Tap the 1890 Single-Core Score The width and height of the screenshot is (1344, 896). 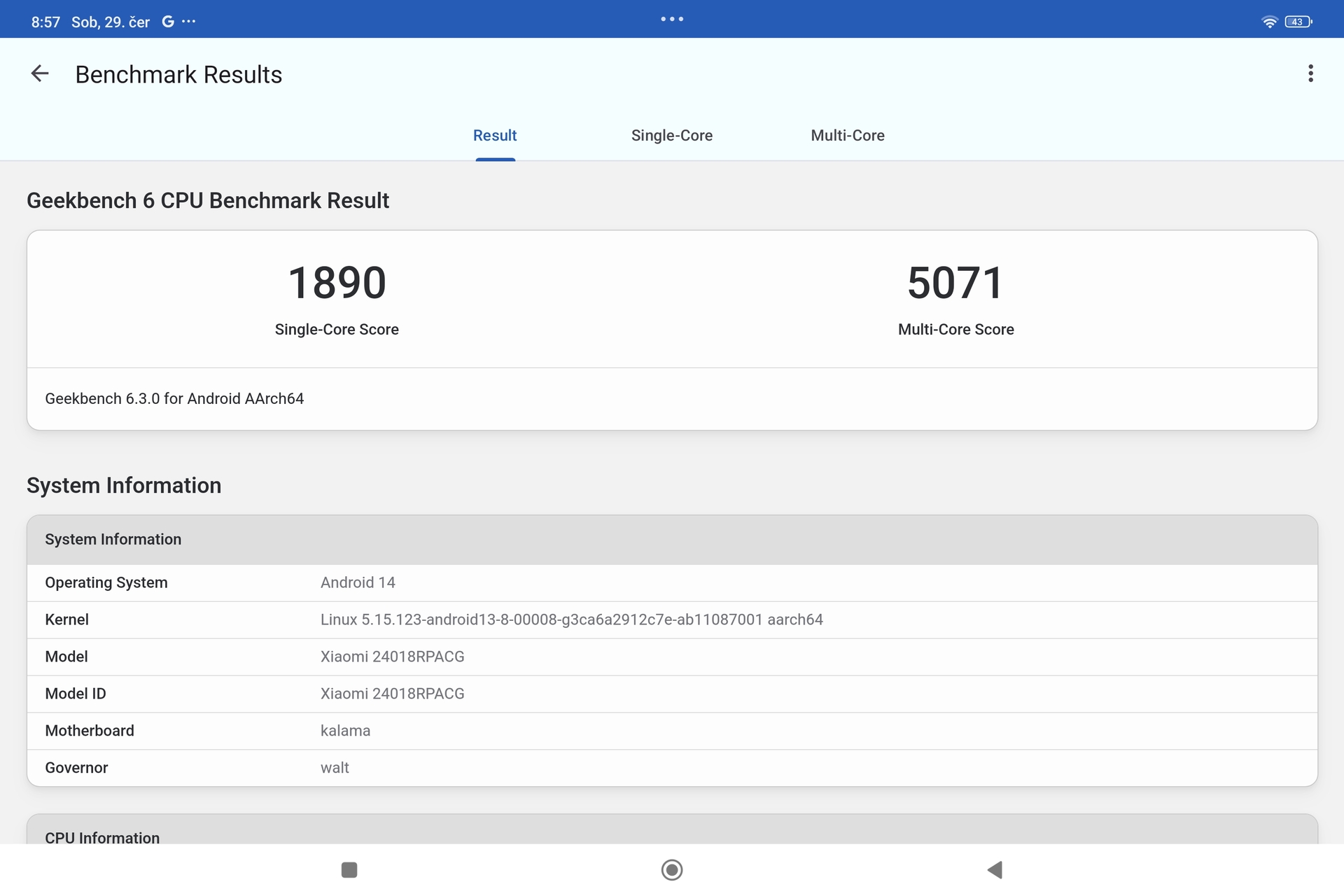click(x=337, y=283)
